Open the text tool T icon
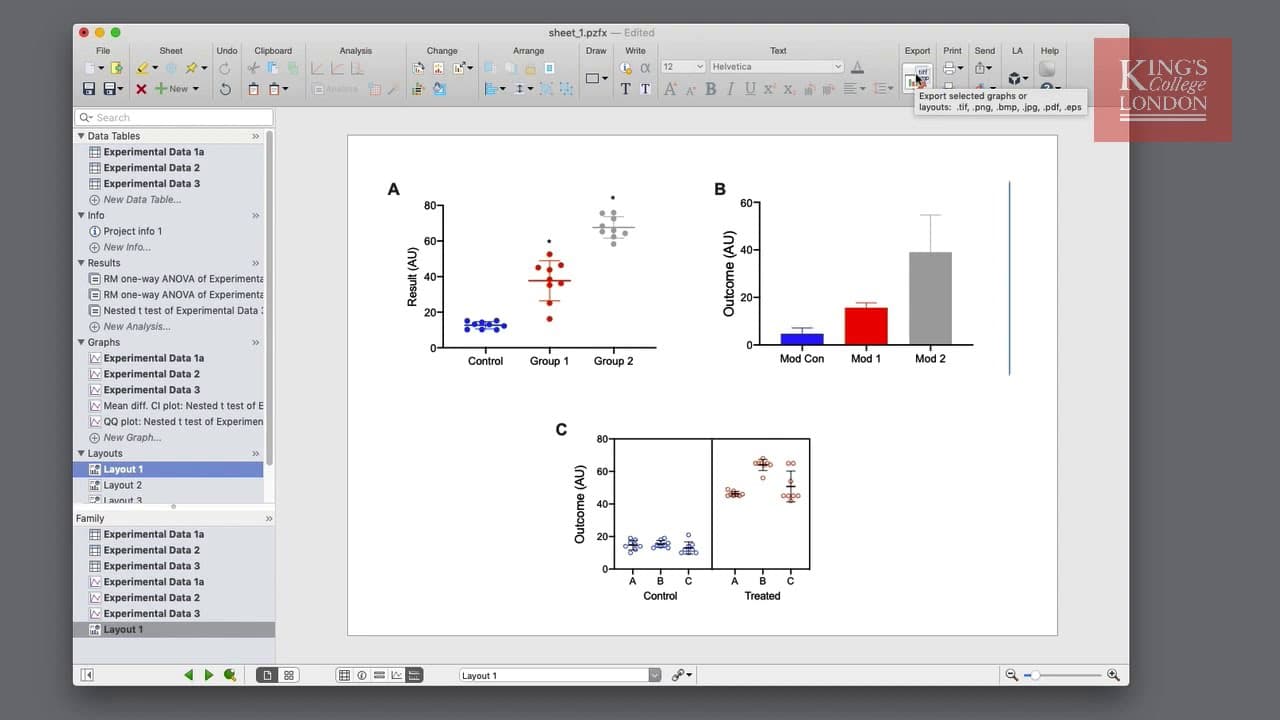This screenshot has height=720, width=1280. coord(626,89)
